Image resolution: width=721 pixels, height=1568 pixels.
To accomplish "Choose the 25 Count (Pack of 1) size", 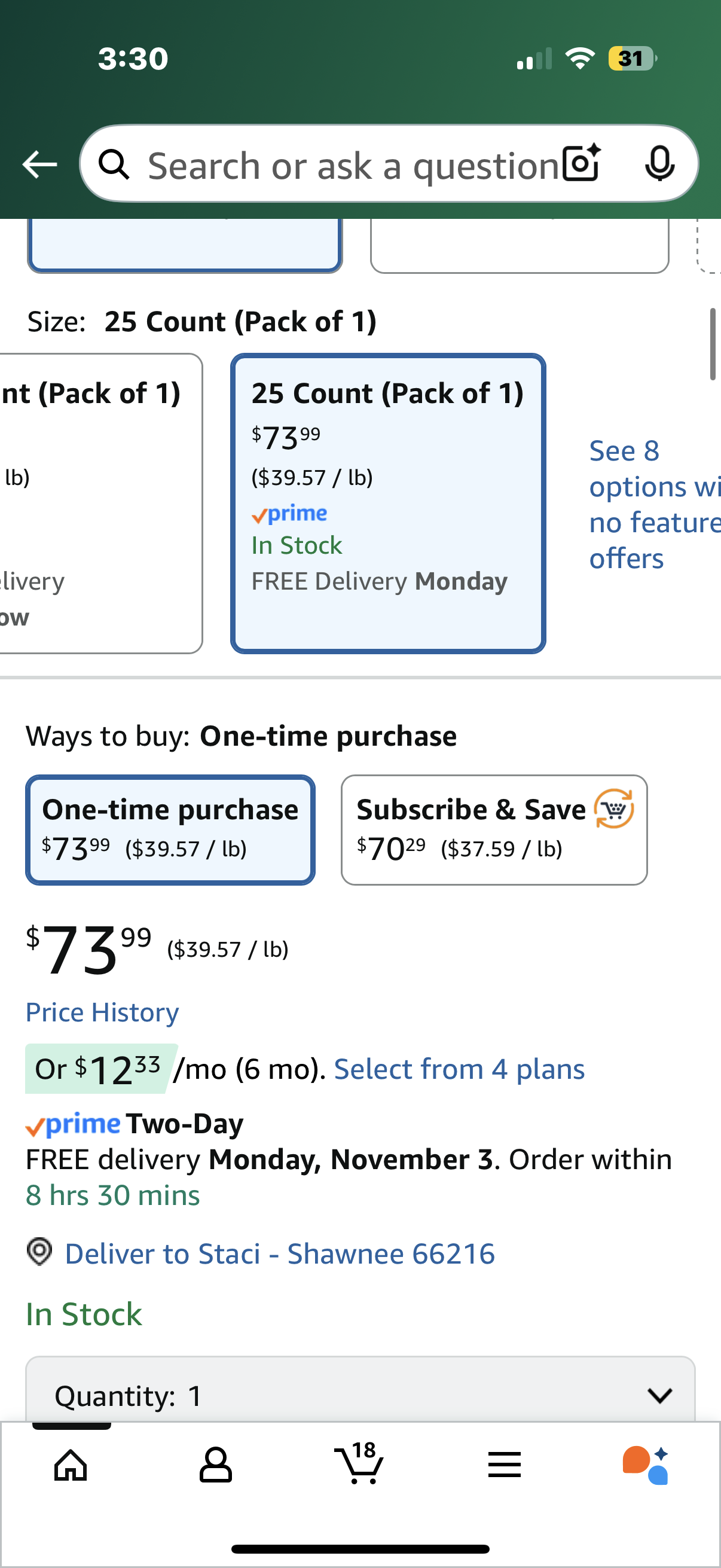I will click(387, 503).
